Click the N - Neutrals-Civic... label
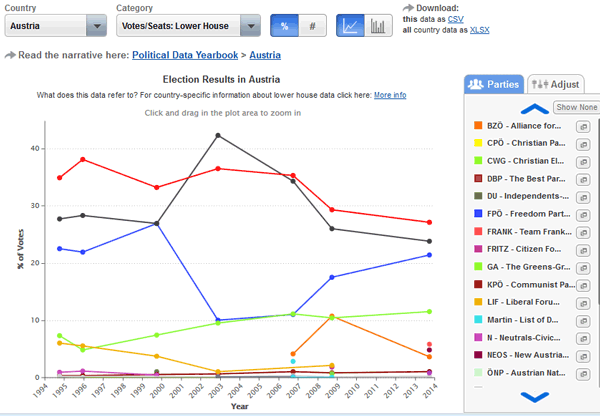Screen dimensions: 600x416 (523, 338)
